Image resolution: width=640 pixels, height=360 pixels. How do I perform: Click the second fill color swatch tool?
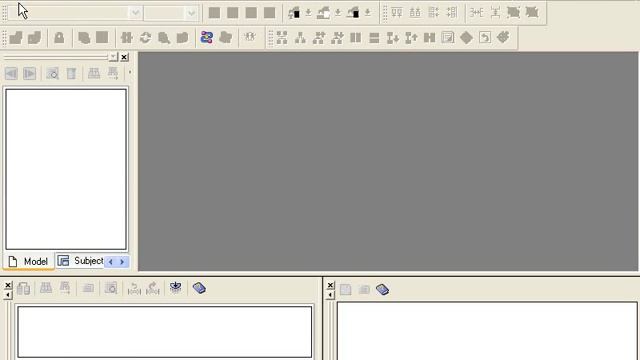[x=323, y=13]
